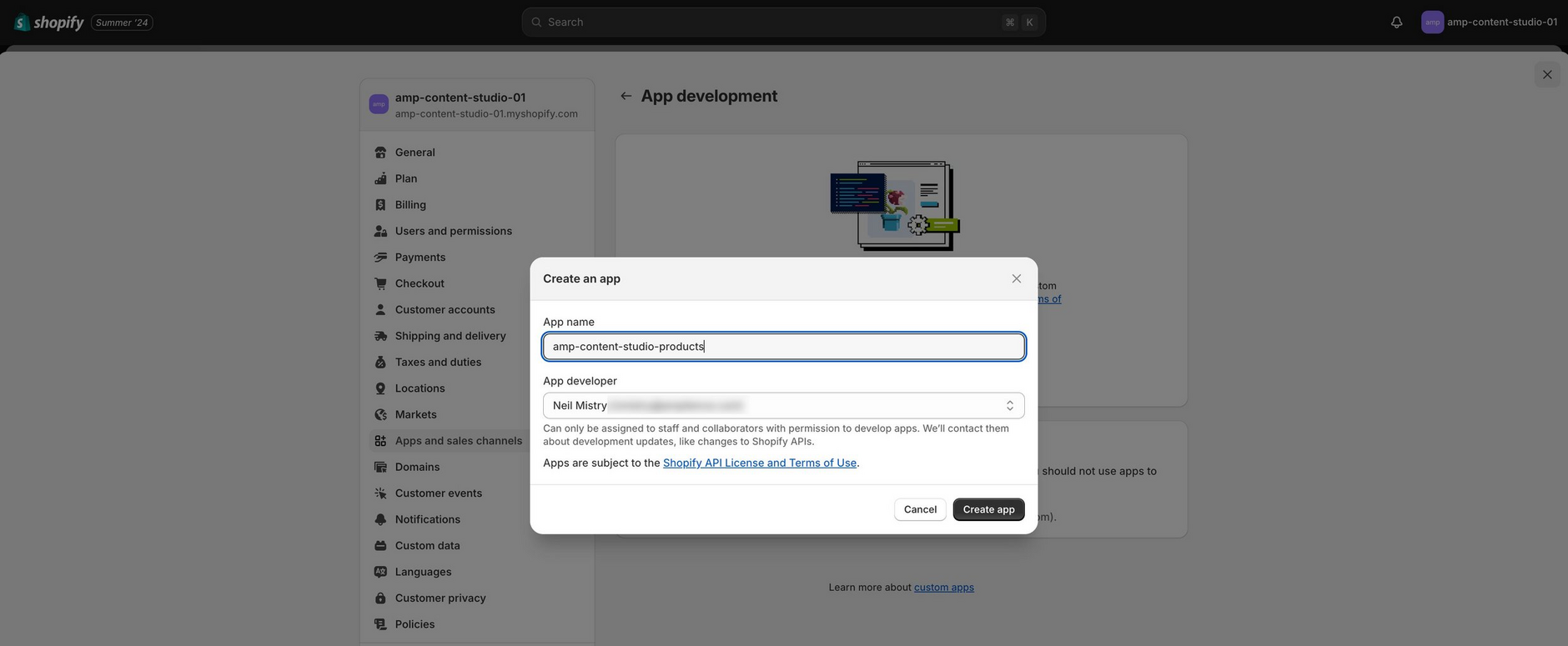Click the search magnifier icon
This screenshot has height=646, width=1568.
click(537, 23)
